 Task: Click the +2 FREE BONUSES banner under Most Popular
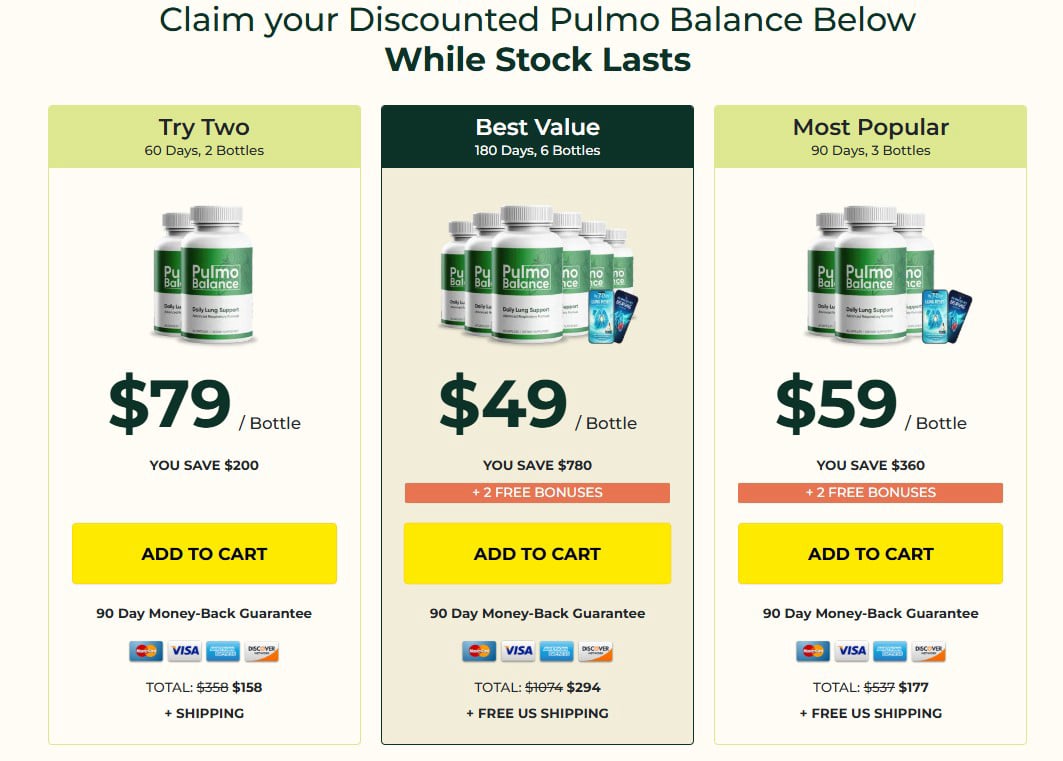pos(869,492)
